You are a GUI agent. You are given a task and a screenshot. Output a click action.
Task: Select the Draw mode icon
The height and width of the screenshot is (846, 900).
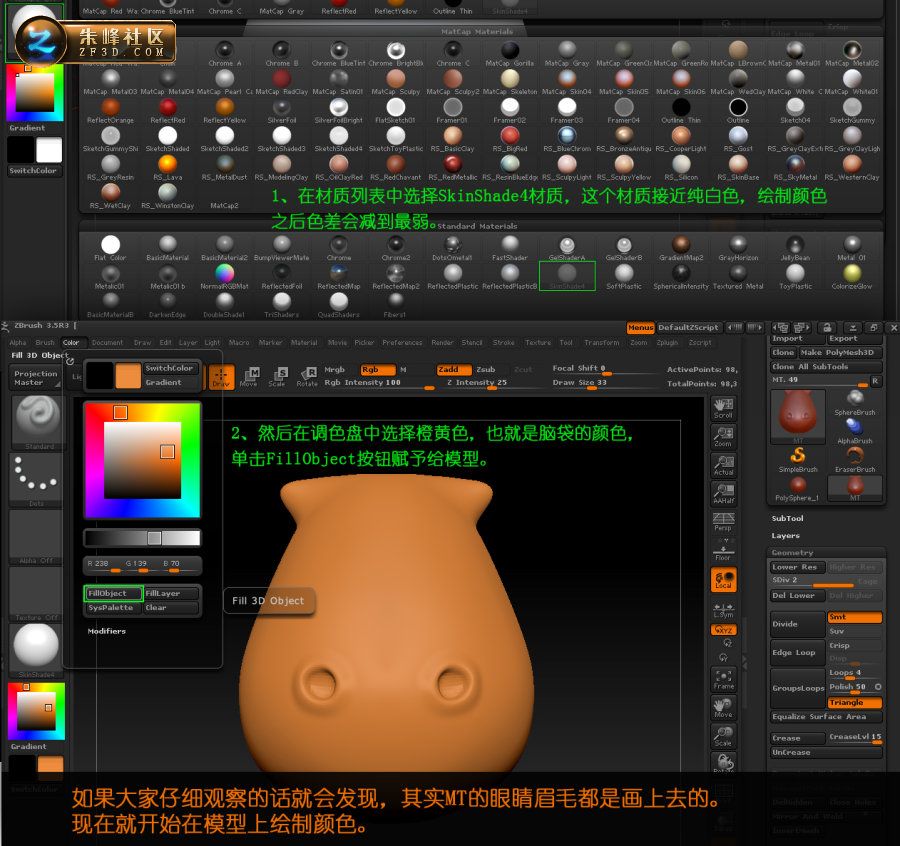pos(221,377)
